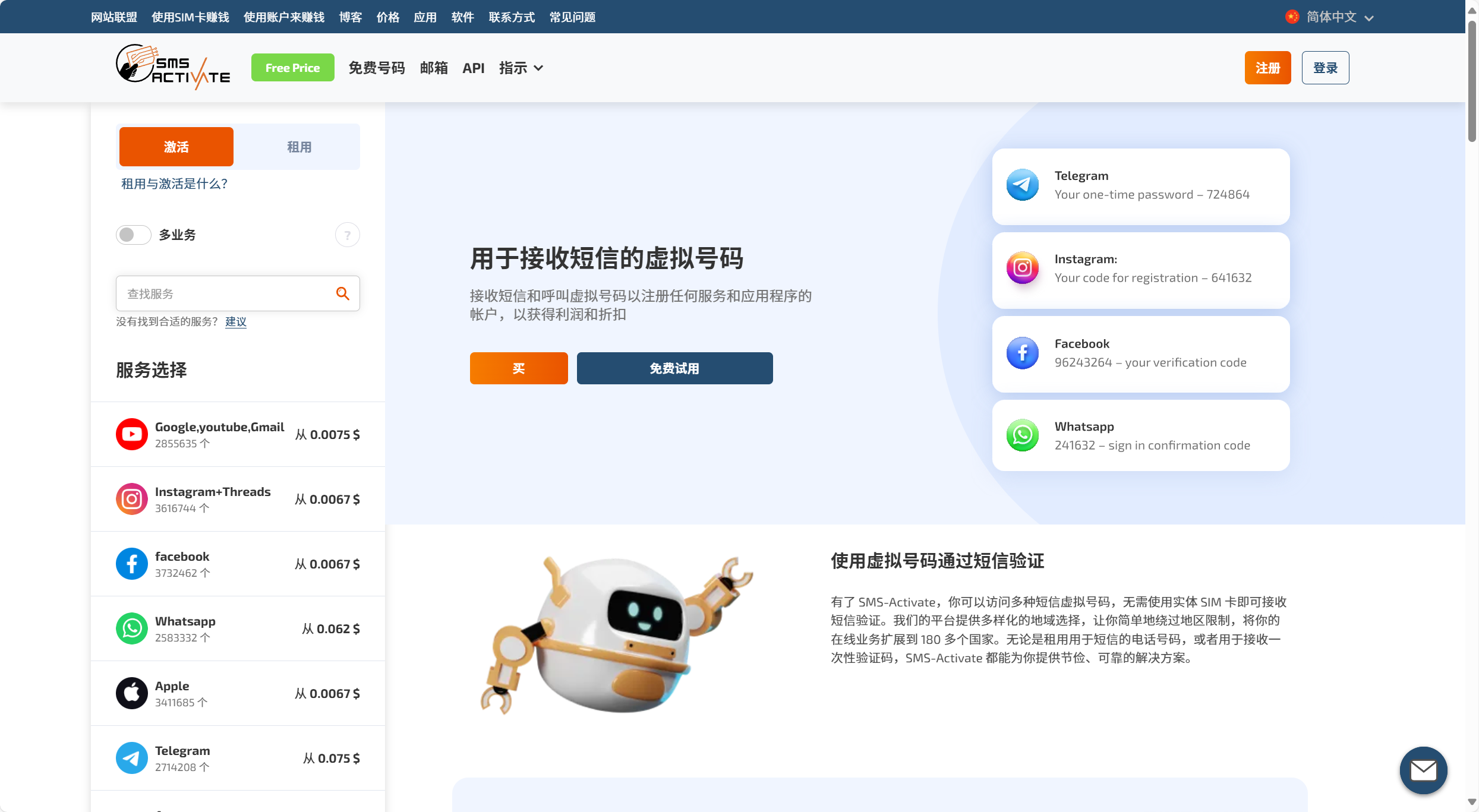Click the search magnifier icon
This screenshot has width=1479, height=812.
click(x=343, y=293)
